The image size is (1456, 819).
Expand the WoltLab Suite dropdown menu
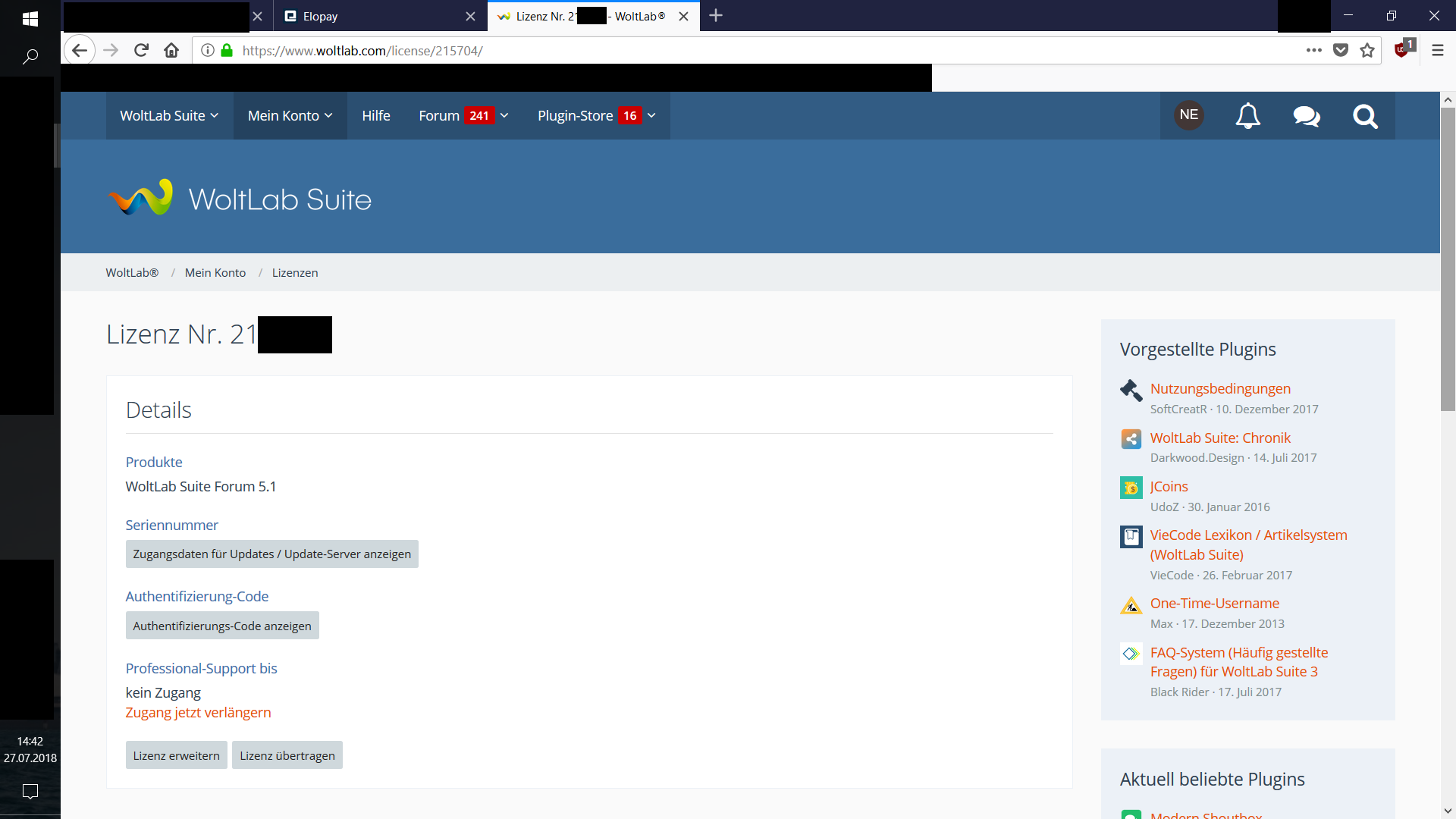[168, 116]
